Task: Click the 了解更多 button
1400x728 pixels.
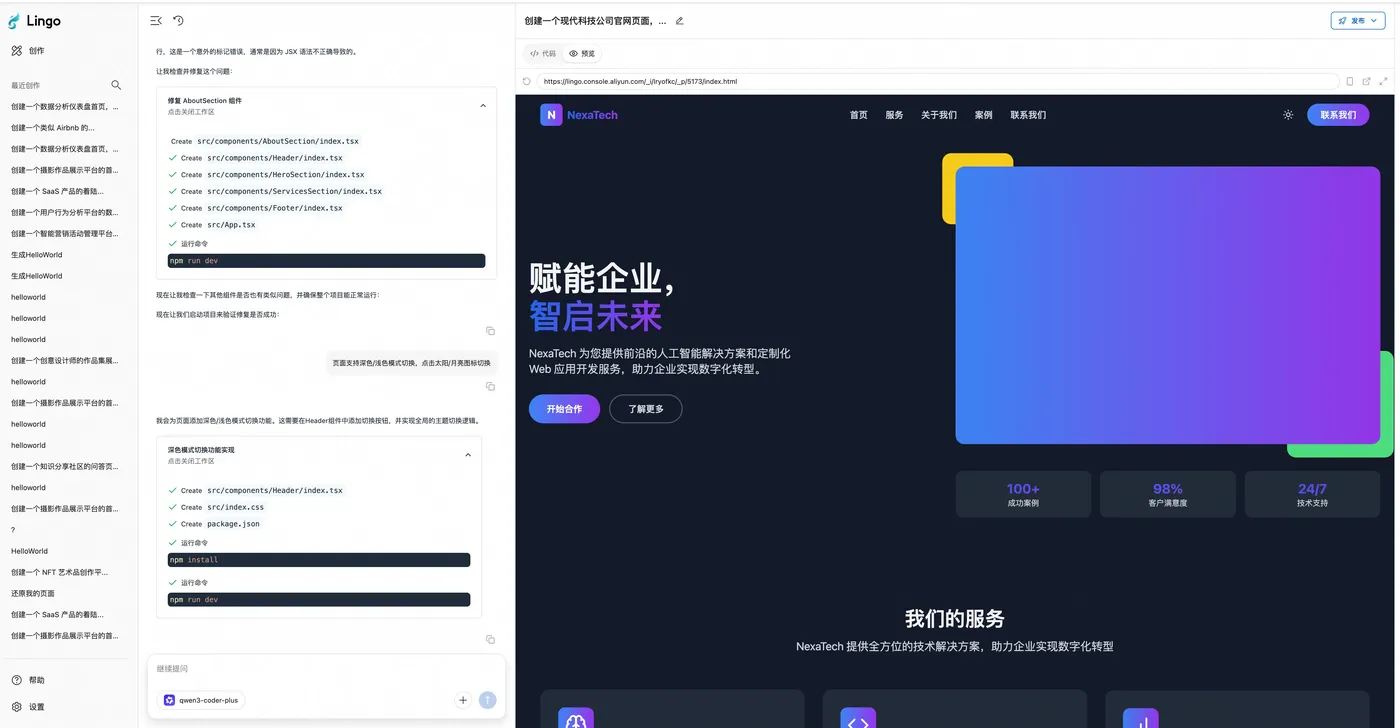Action: (x=646, y=409)
